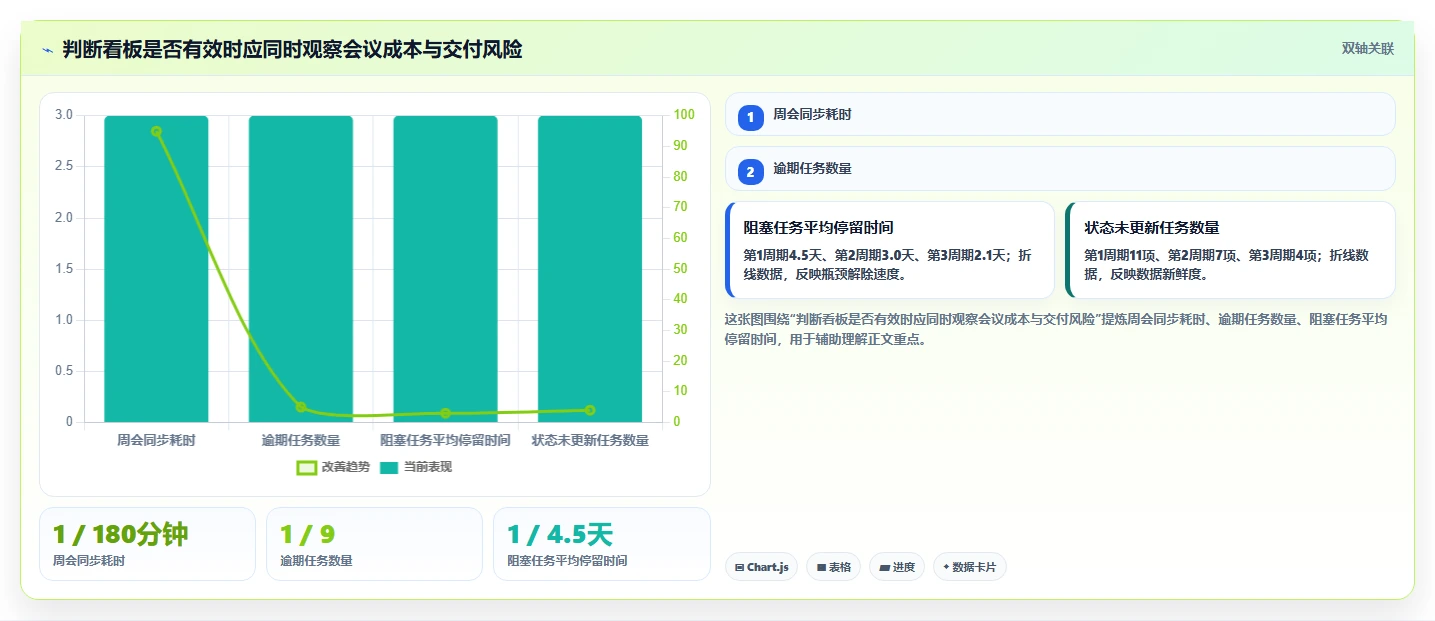
Task: Click the x-axis label 周会同步耗时
Action: click(156, 440)
